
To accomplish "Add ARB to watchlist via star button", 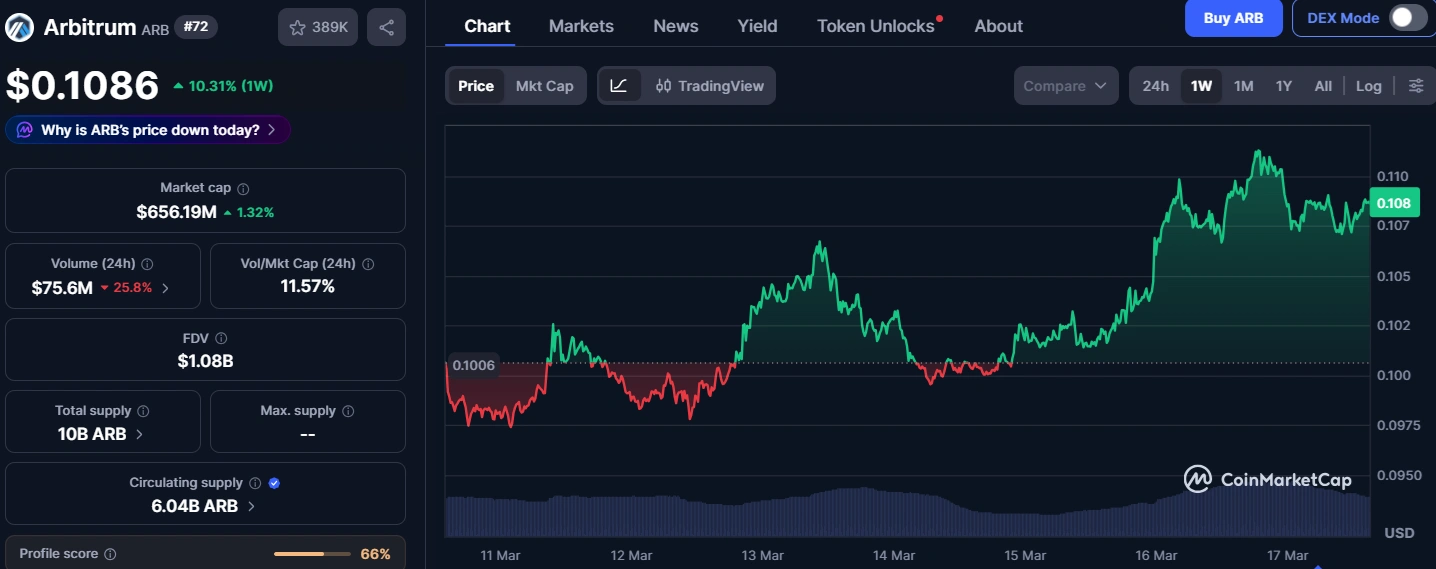I will (x=318, y=27).
